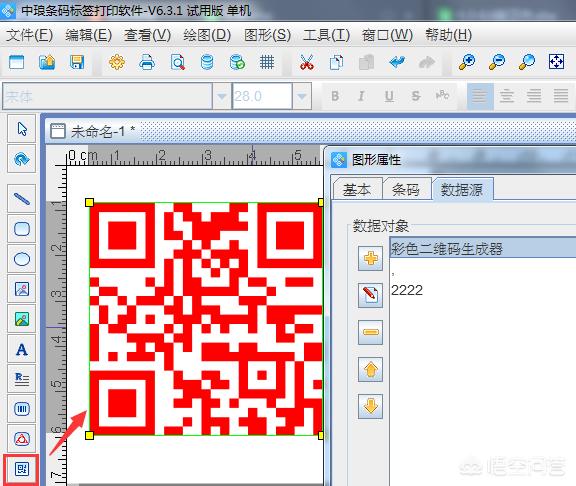Screen dimensions: 576x486
Task: Select the triangle shape tool in the sidebar
Action: coord(22,439)
